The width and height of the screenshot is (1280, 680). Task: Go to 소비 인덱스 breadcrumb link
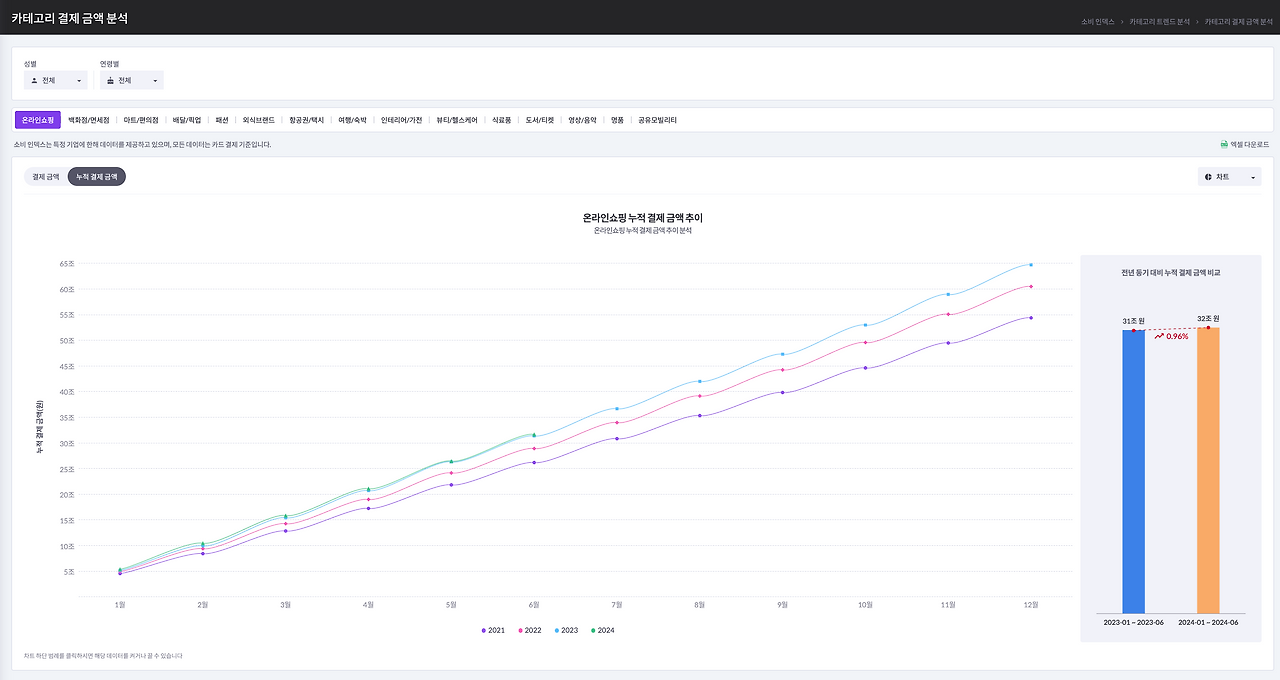click(1098, 21)
